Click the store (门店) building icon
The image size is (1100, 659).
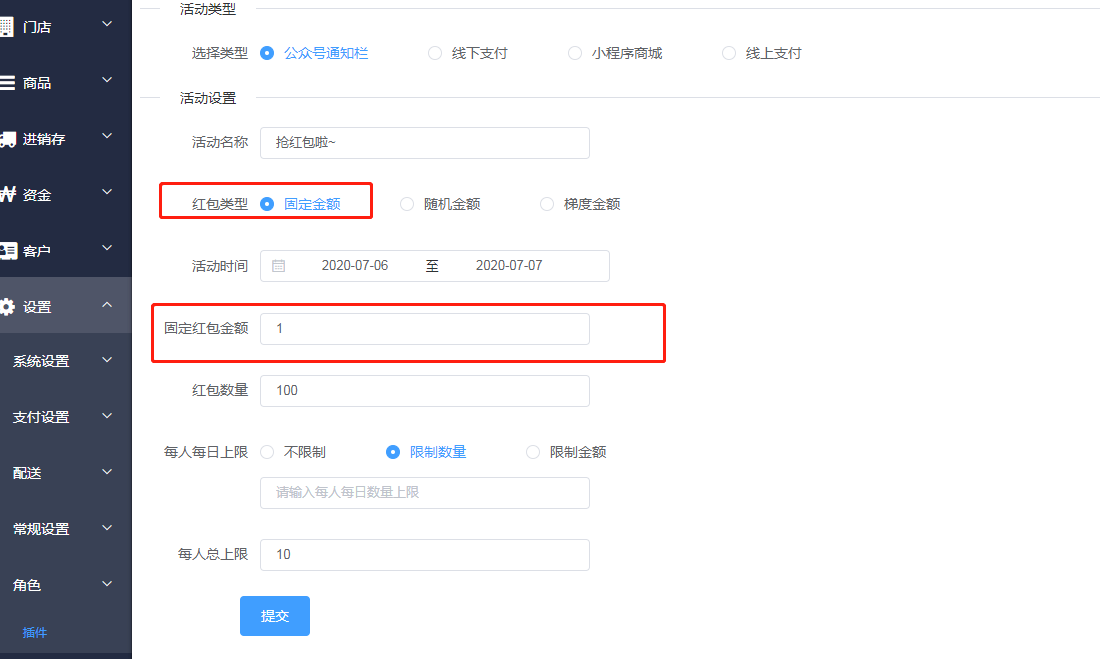6,27
